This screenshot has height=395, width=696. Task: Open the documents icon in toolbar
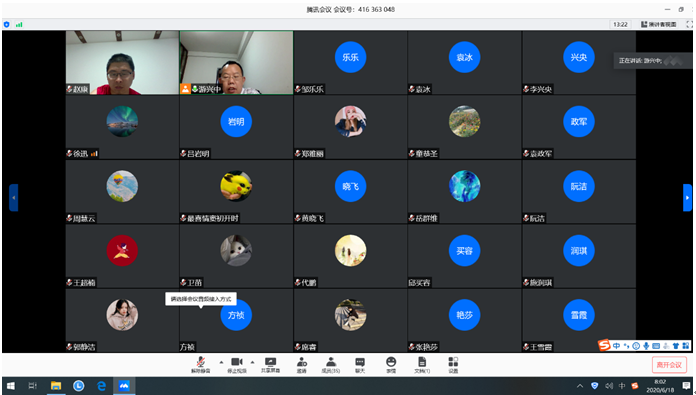pyautogui.click(x=422, y=365)
